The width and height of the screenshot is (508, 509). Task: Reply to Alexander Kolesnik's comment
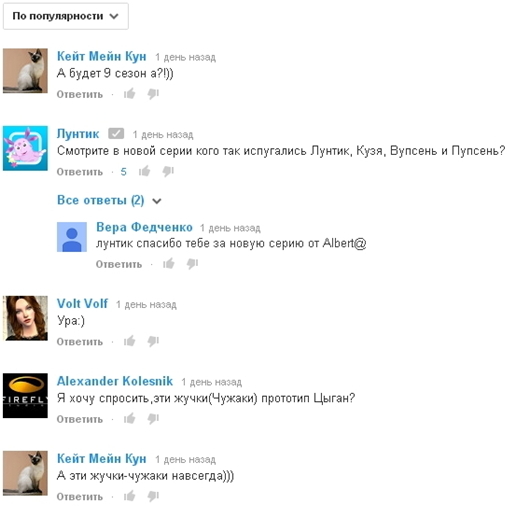(x=80, y=419)
